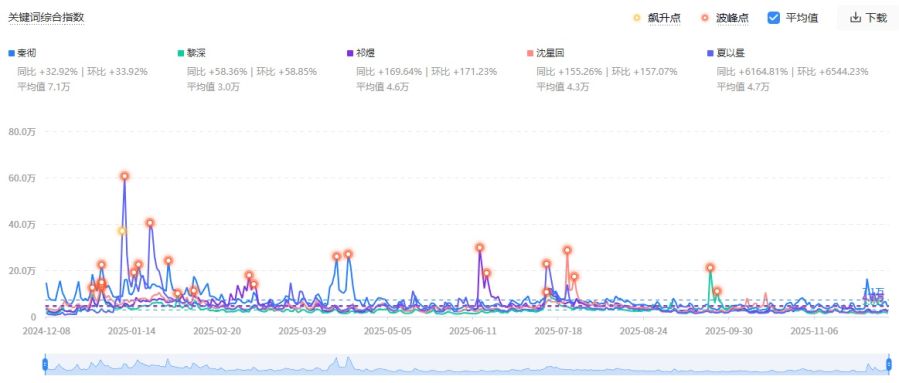Click the 2025-11-06 date label
899x383 pixels.
coord(814,331)
